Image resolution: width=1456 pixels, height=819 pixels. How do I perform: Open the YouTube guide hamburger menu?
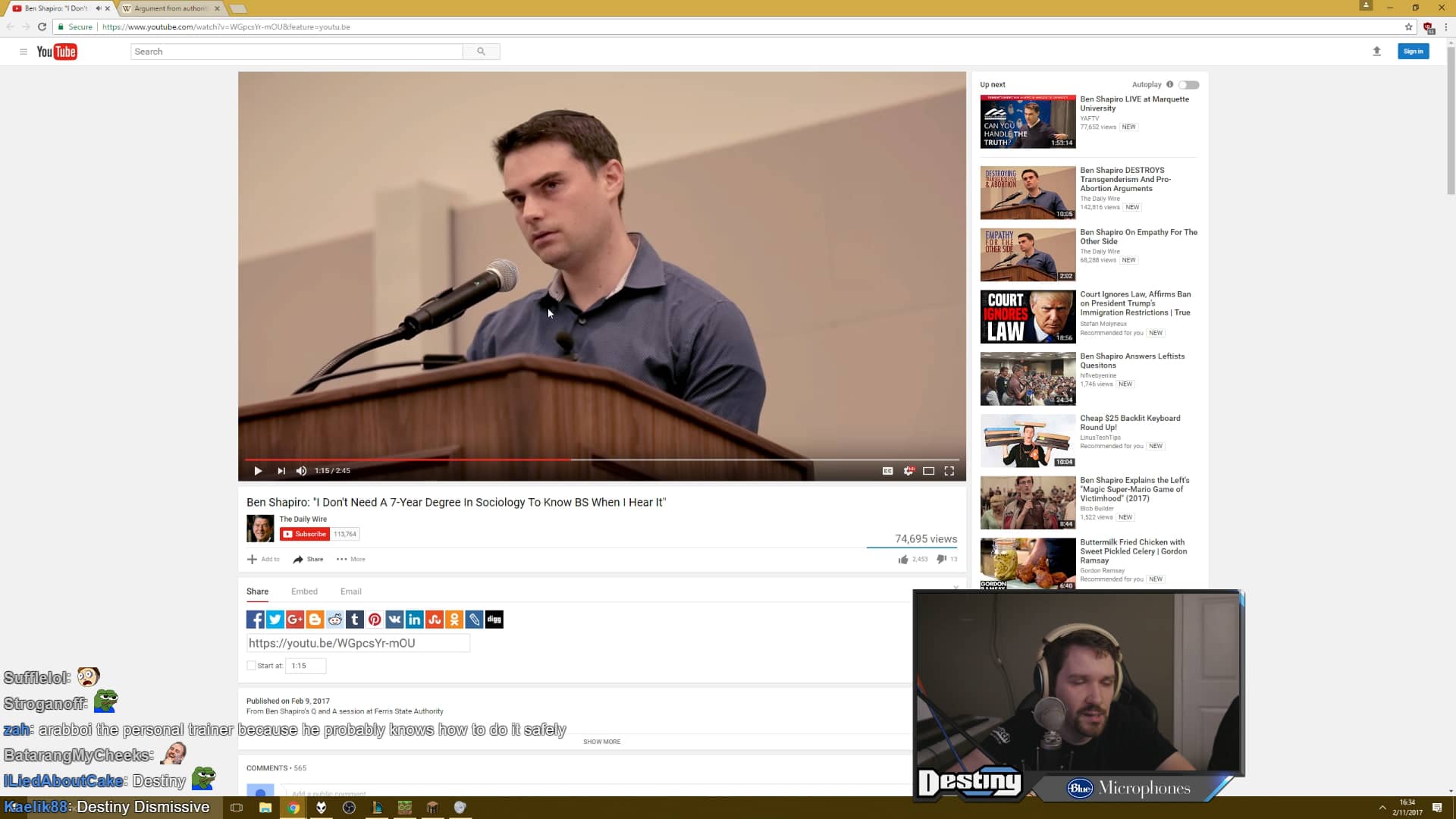click(24, 52)
